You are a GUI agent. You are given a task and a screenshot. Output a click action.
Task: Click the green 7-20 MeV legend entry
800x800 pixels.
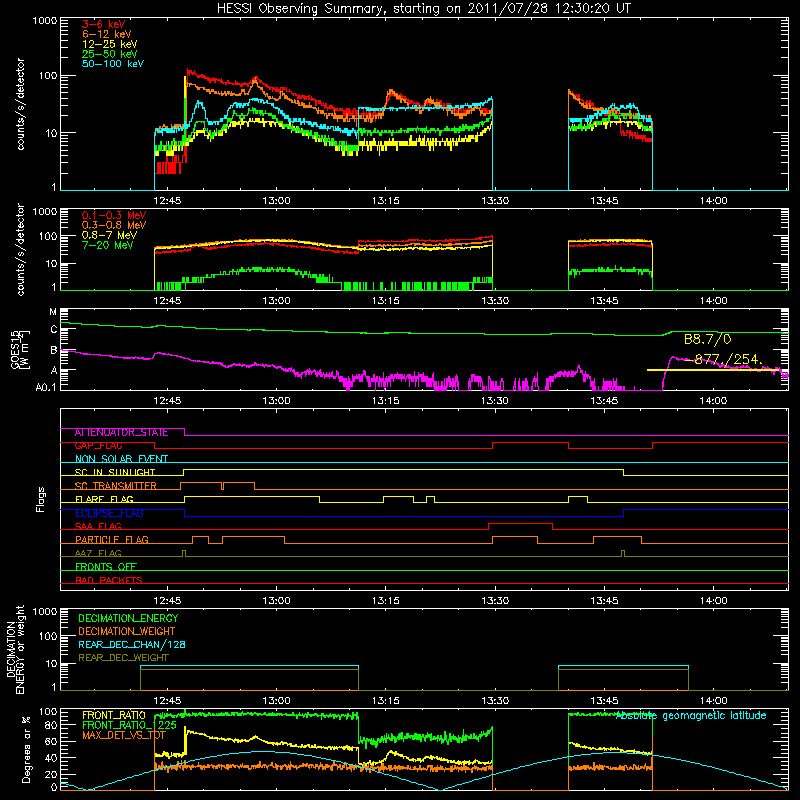pos(107,245)
